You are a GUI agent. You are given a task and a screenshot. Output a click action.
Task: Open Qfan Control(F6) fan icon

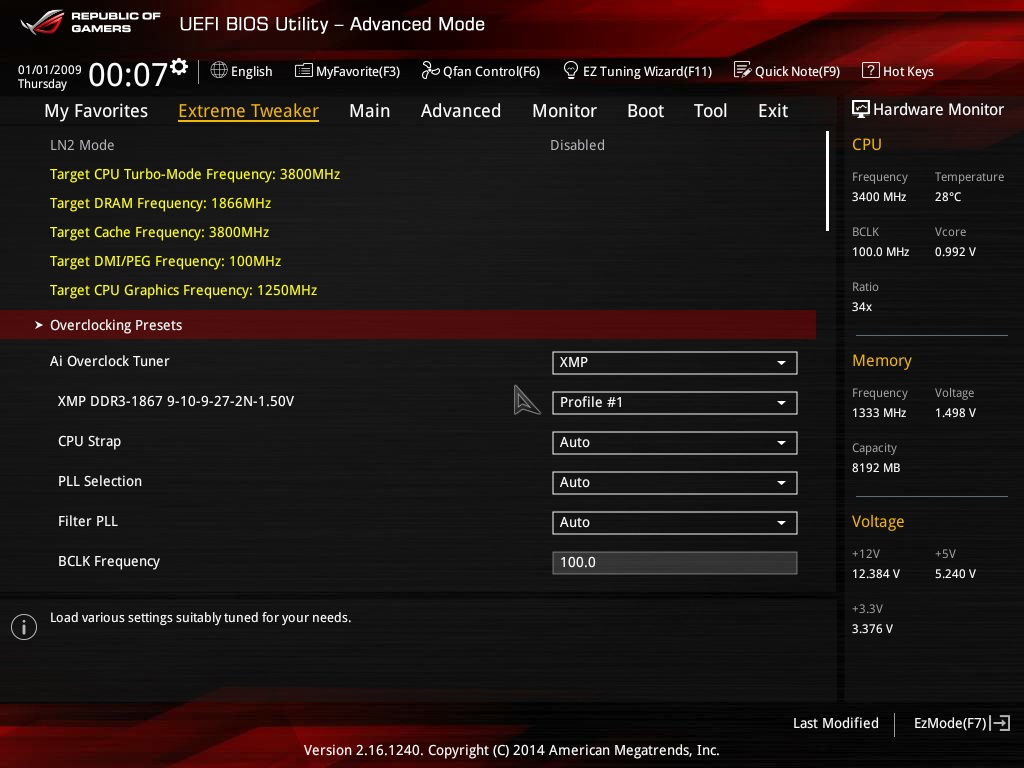point(430,70)
